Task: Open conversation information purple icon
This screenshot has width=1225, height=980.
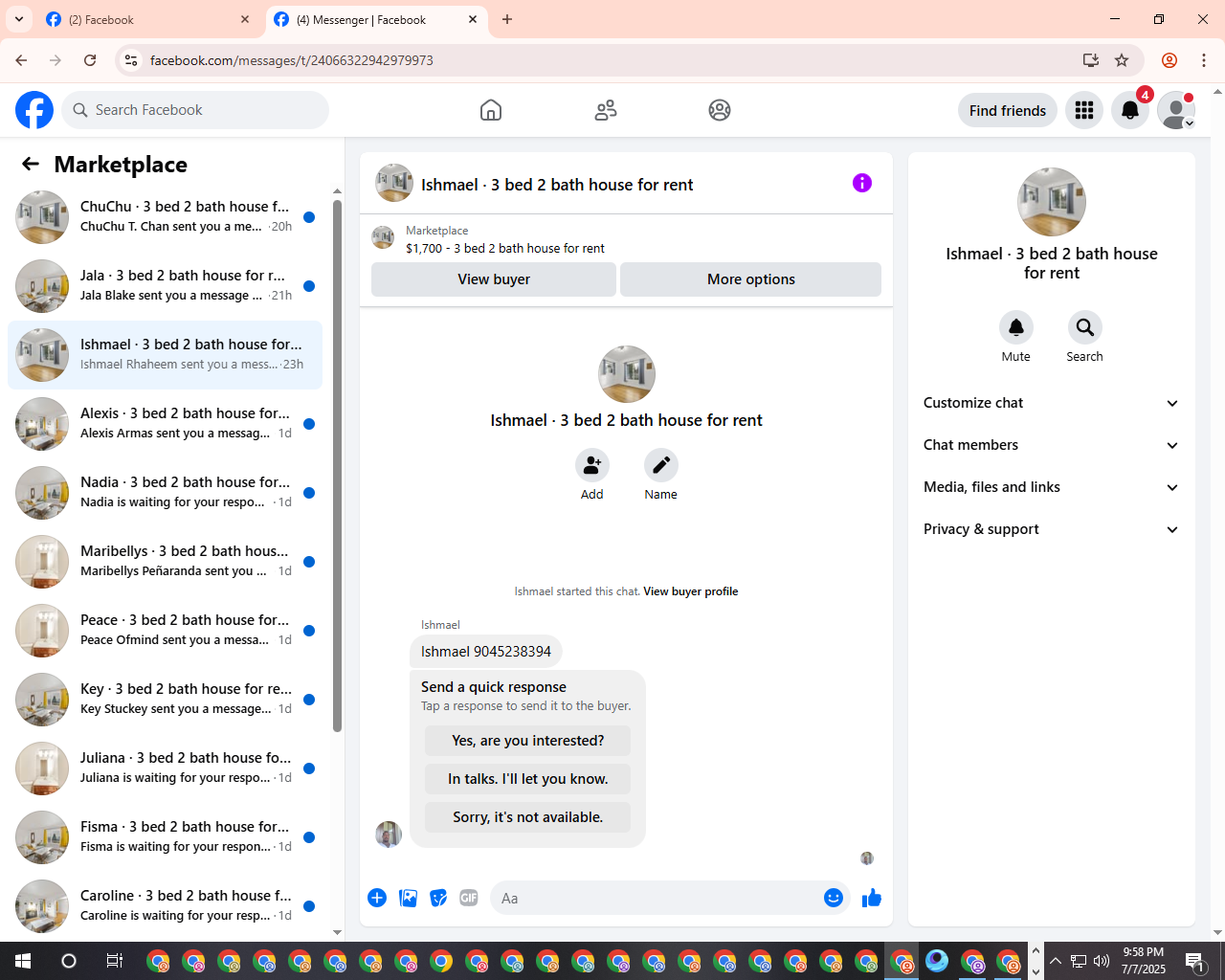Action: pyautogui.click(x=862, y=183)
